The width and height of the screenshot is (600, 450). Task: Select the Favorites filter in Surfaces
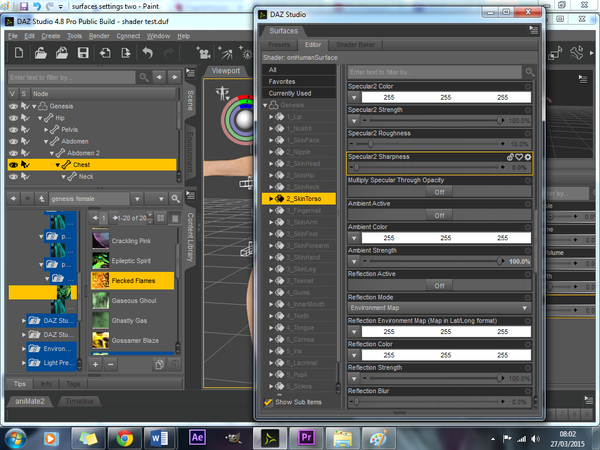[299, 82]
